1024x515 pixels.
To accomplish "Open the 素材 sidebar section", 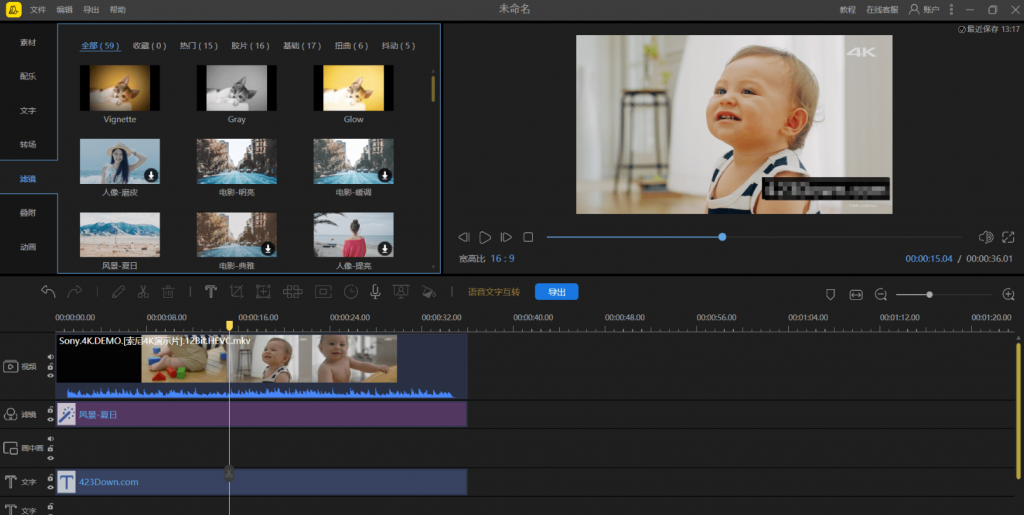I will pos(28,42).
